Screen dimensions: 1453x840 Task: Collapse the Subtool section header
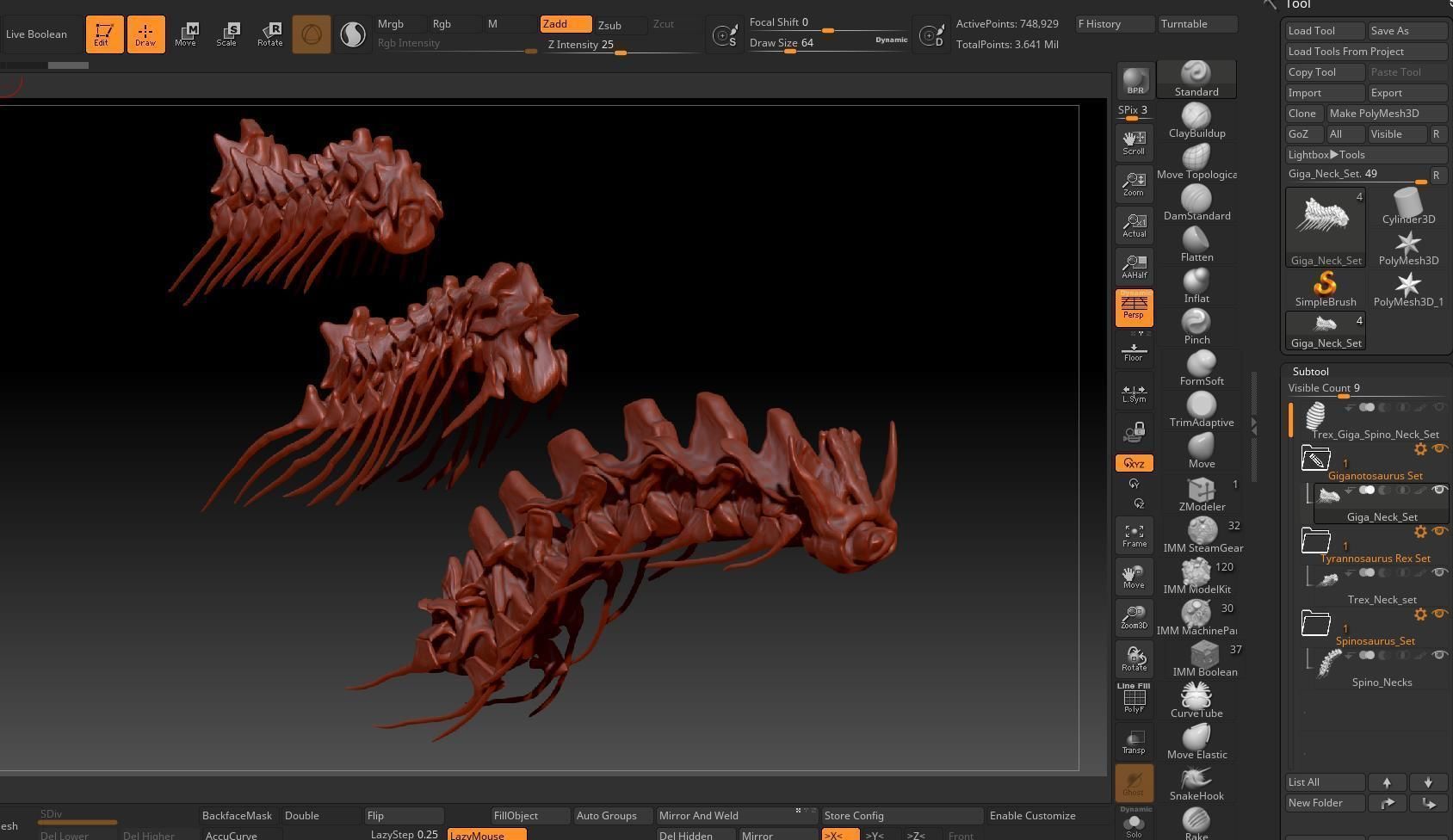click(1310, 372)
